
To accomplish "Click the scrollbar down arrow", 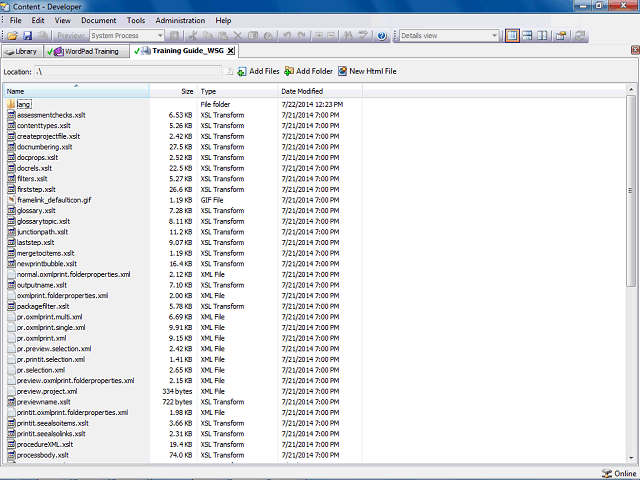I will point(631,458).
